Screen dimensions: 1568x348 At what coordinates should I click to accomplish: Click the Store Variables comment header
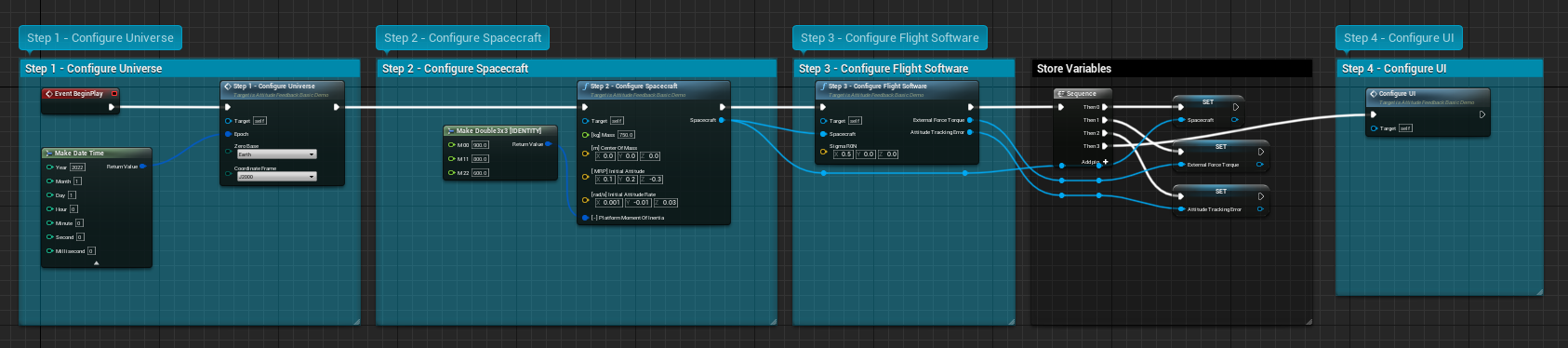click(x=1172, y=69)
